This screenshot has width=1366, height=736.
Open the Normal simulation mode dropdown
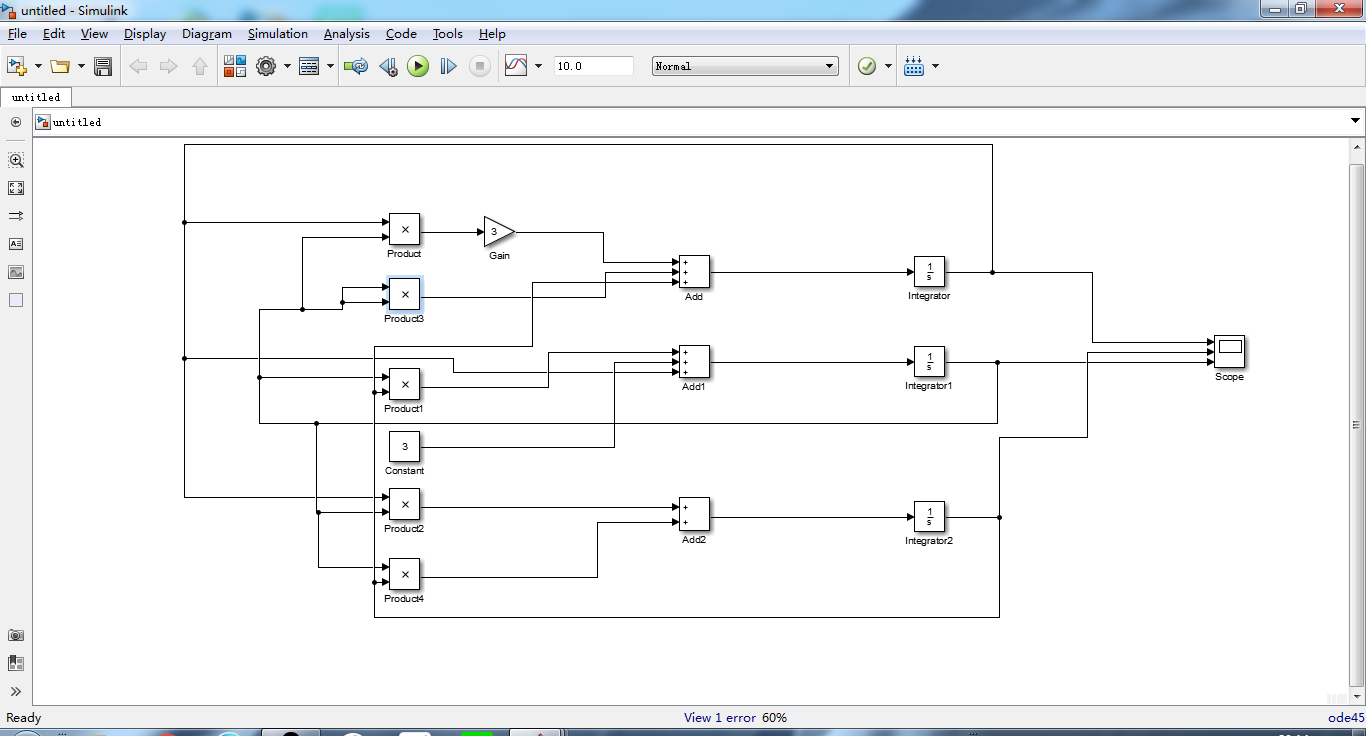click(745, 66)
